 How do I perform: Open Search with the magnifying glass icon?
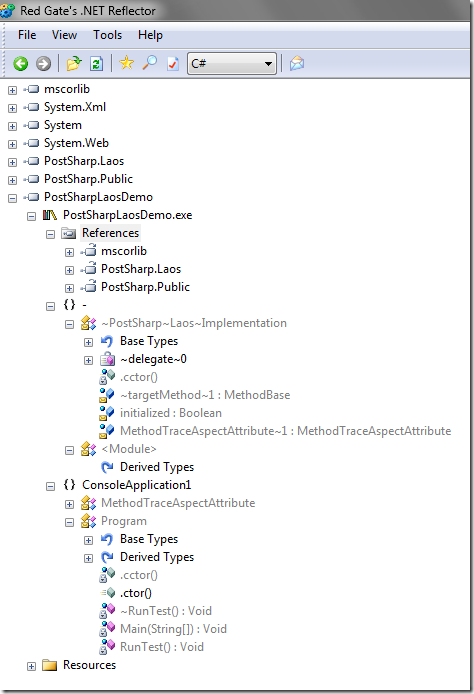[150, 63]
